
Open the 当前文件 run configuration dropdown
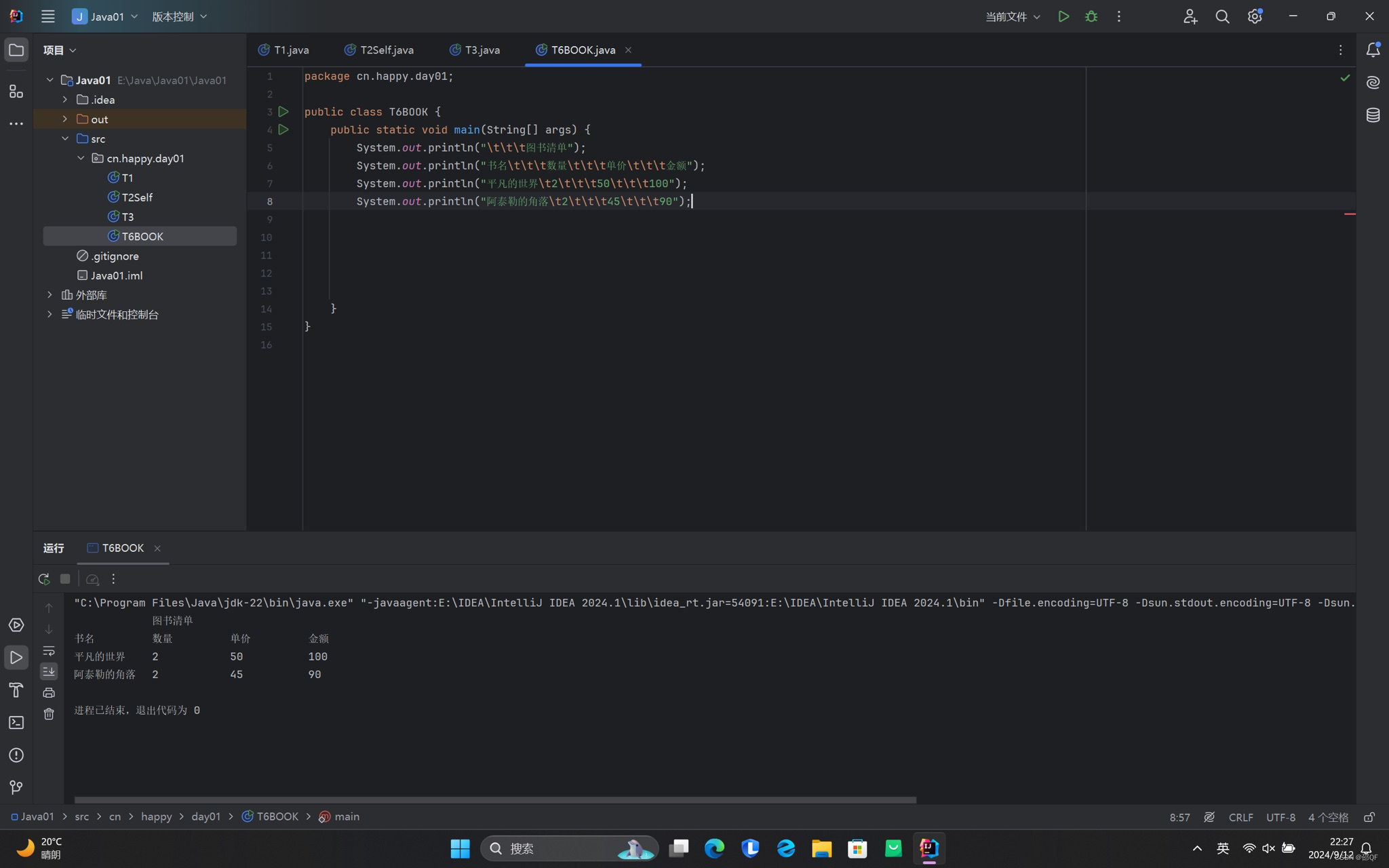1012,16
